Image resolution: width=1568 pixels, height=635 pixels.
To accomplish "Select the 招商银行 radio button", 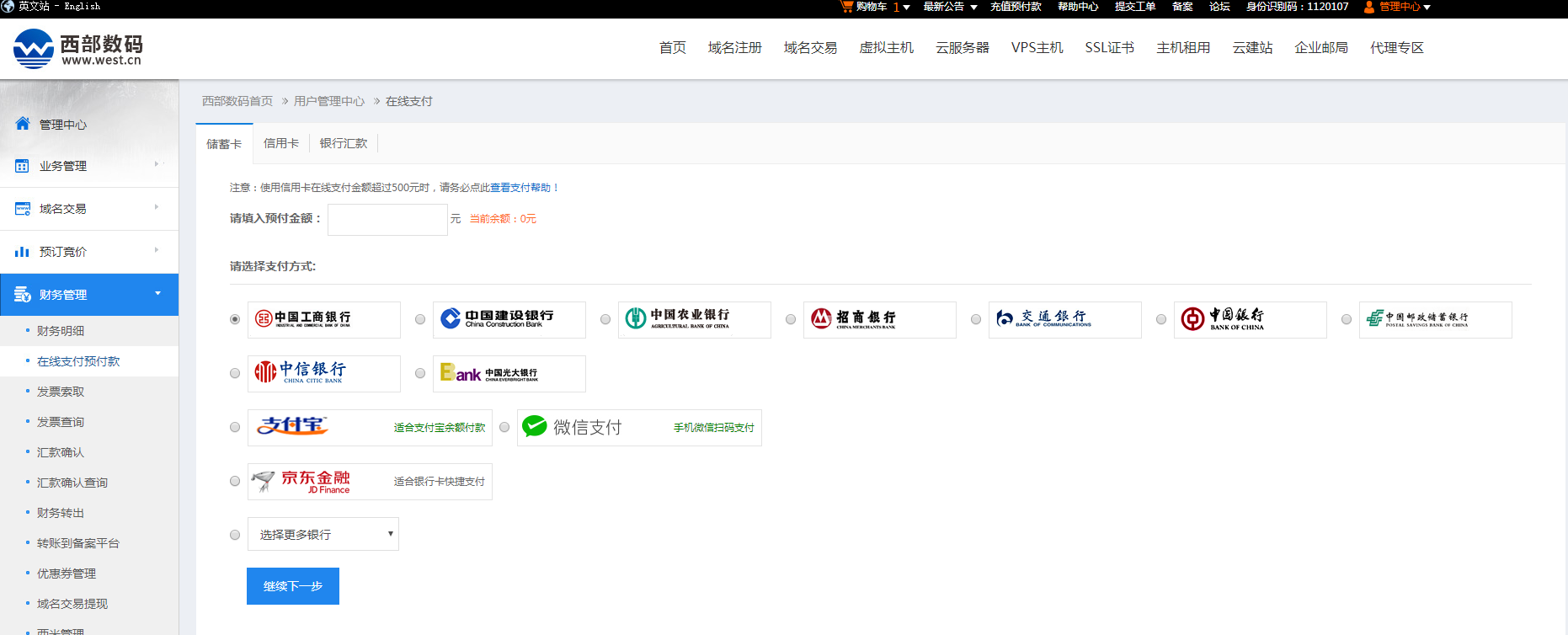I will (x=791, y=319).
